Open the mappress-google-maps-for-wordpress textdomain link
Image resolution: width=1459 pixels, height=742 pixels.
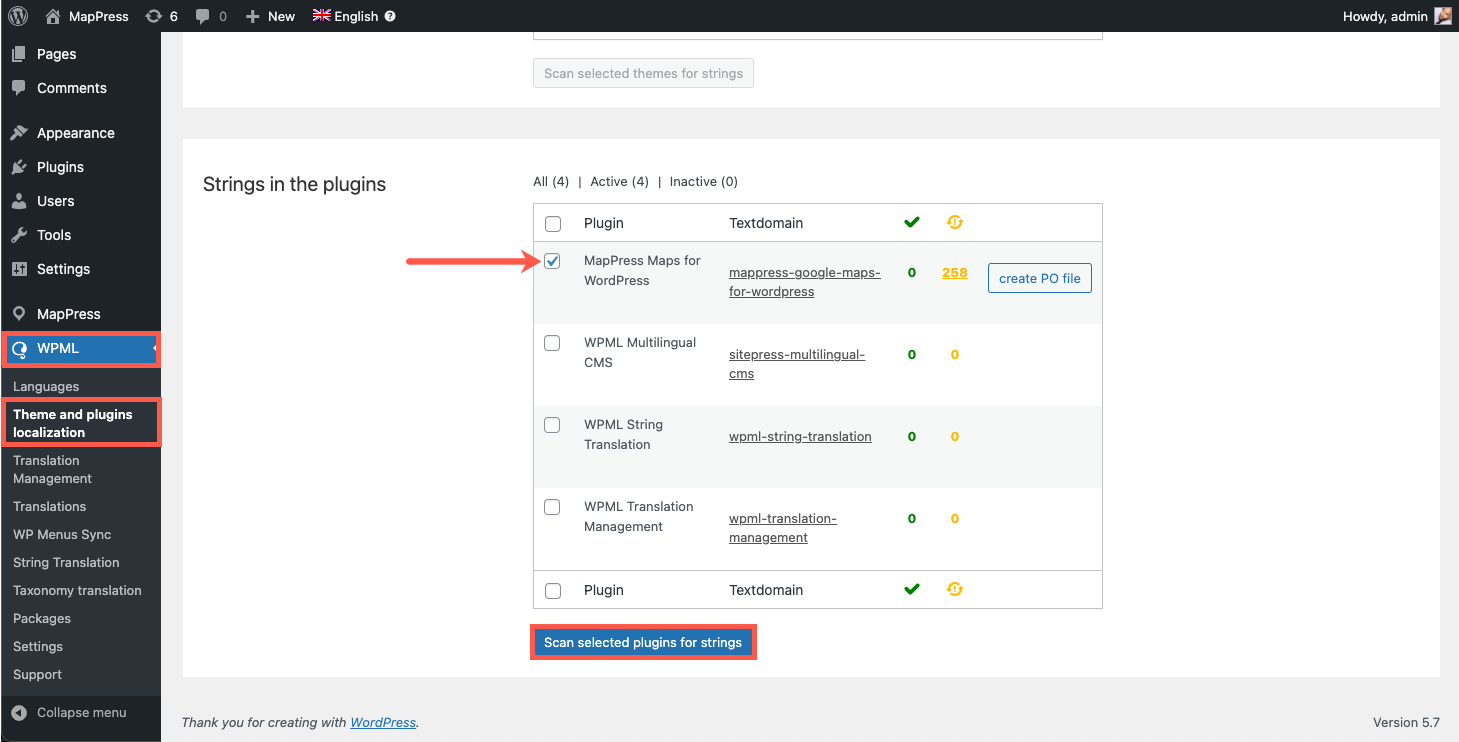pyautogui.click(x=804, y=281)
